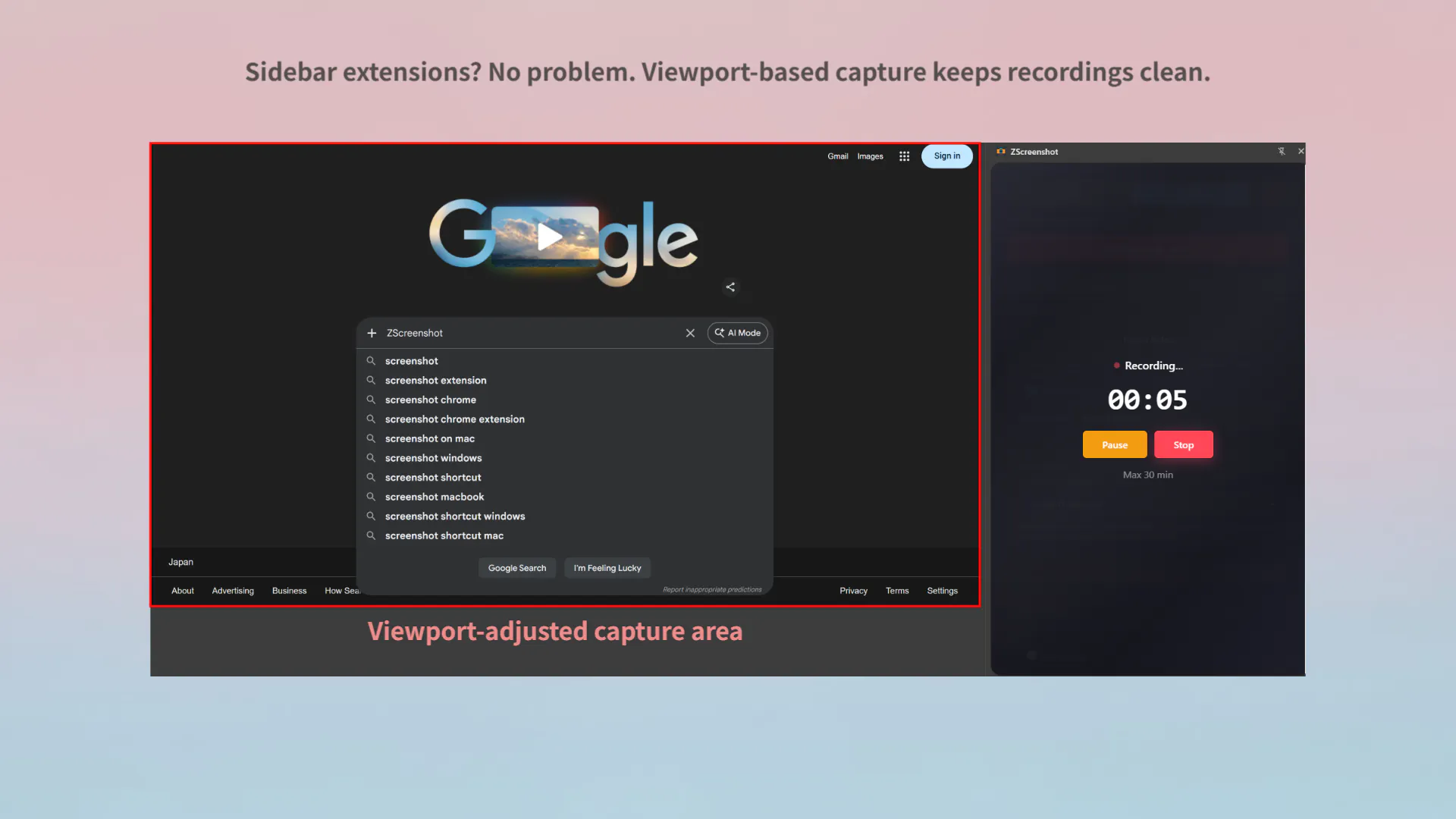This screenshot has width=1456, height=819.
Task: Open the Business footer link
Action: tap(290, 591)
